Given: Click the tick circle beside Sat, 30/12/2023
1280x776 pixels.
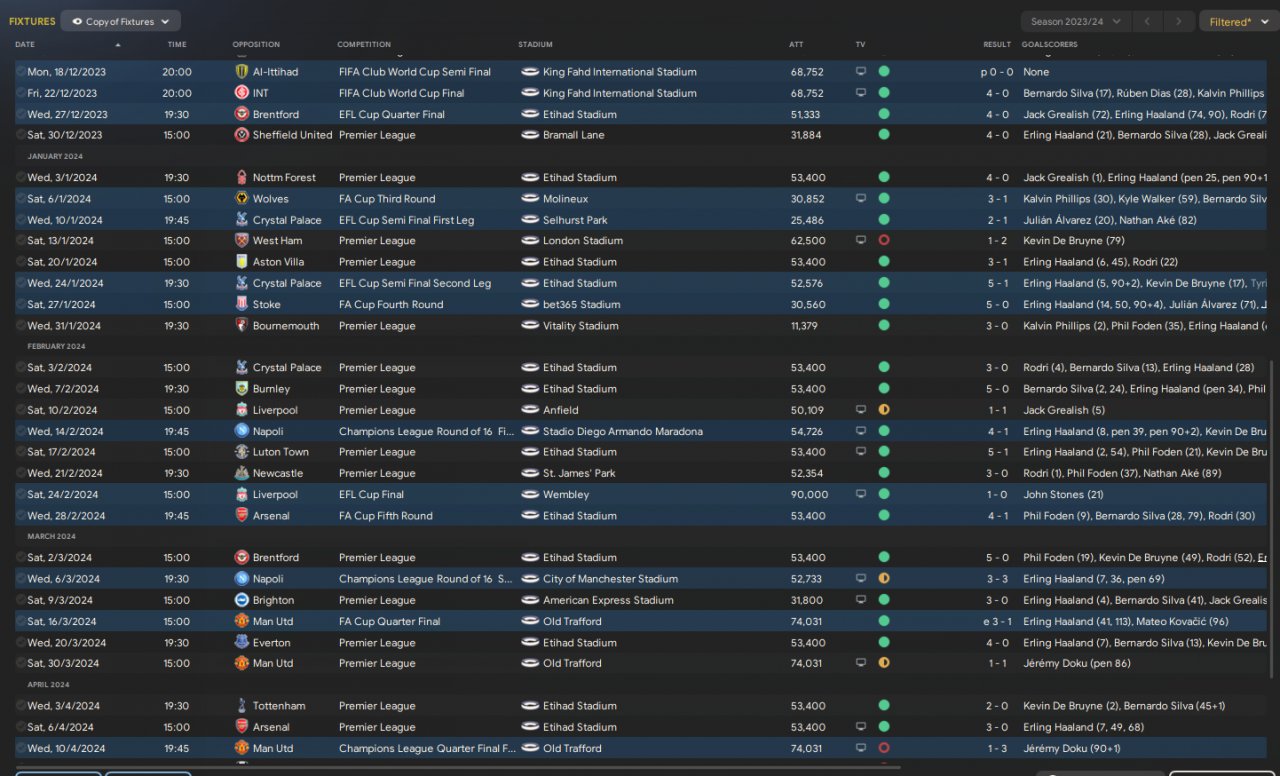Looking at the screenshot, I should (x=20, y=135).
